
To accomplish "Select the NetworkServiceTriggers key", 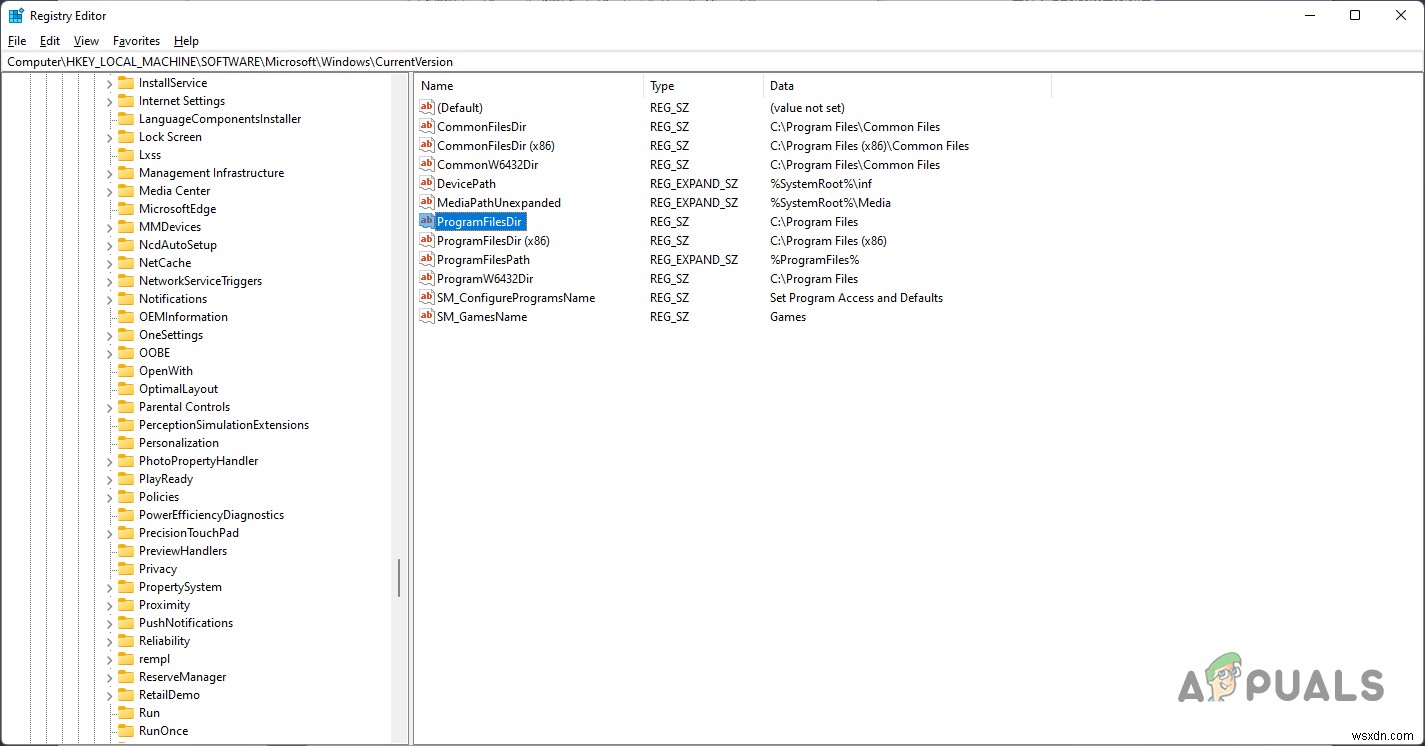I will 200,281.
